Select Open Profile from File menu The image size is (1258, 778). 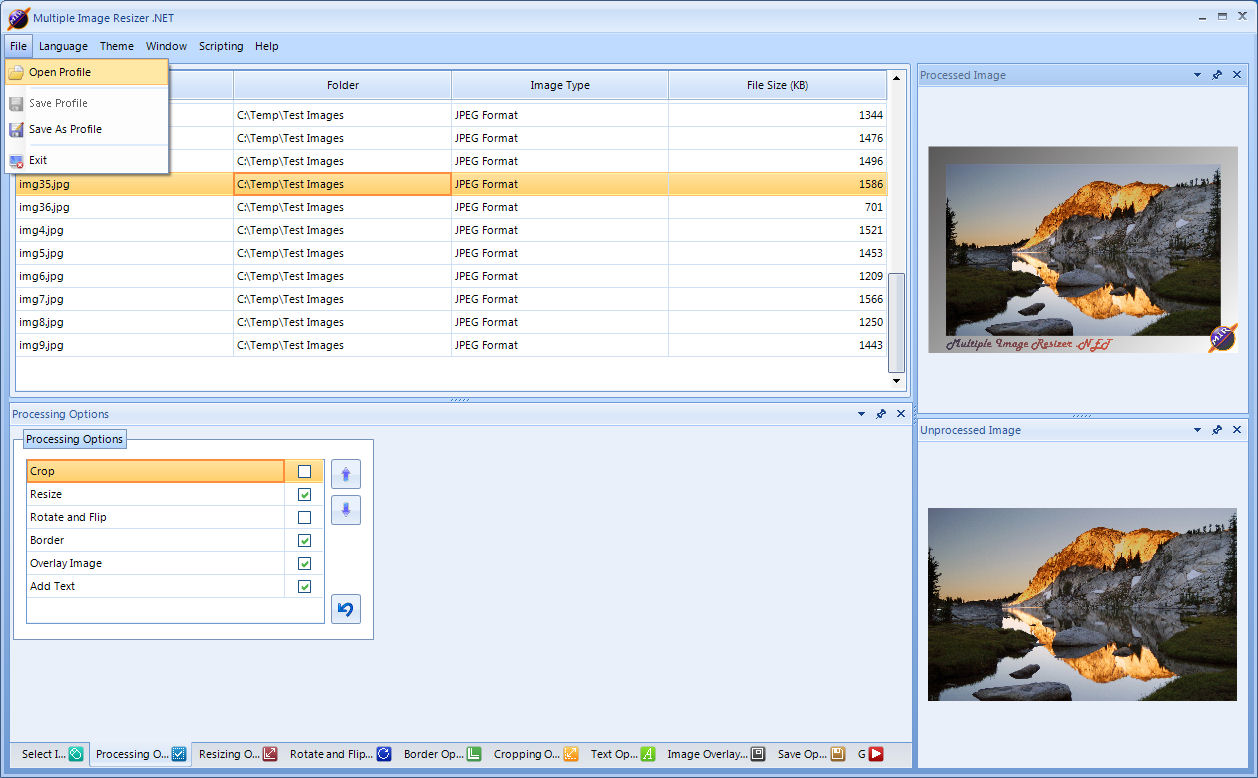(x=60, y=72)
